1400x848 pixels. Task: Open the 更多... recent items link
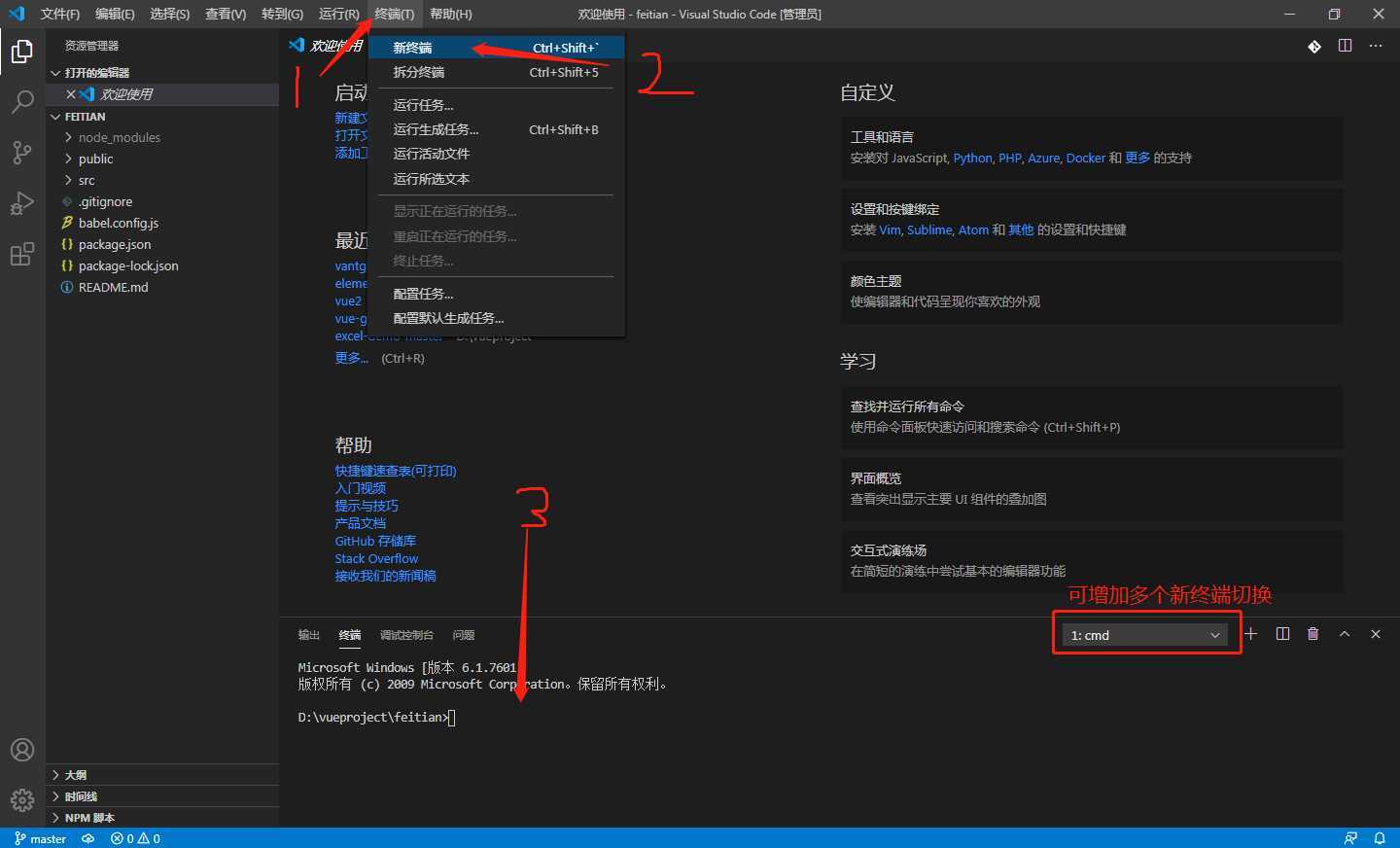(x=352, y=358)
